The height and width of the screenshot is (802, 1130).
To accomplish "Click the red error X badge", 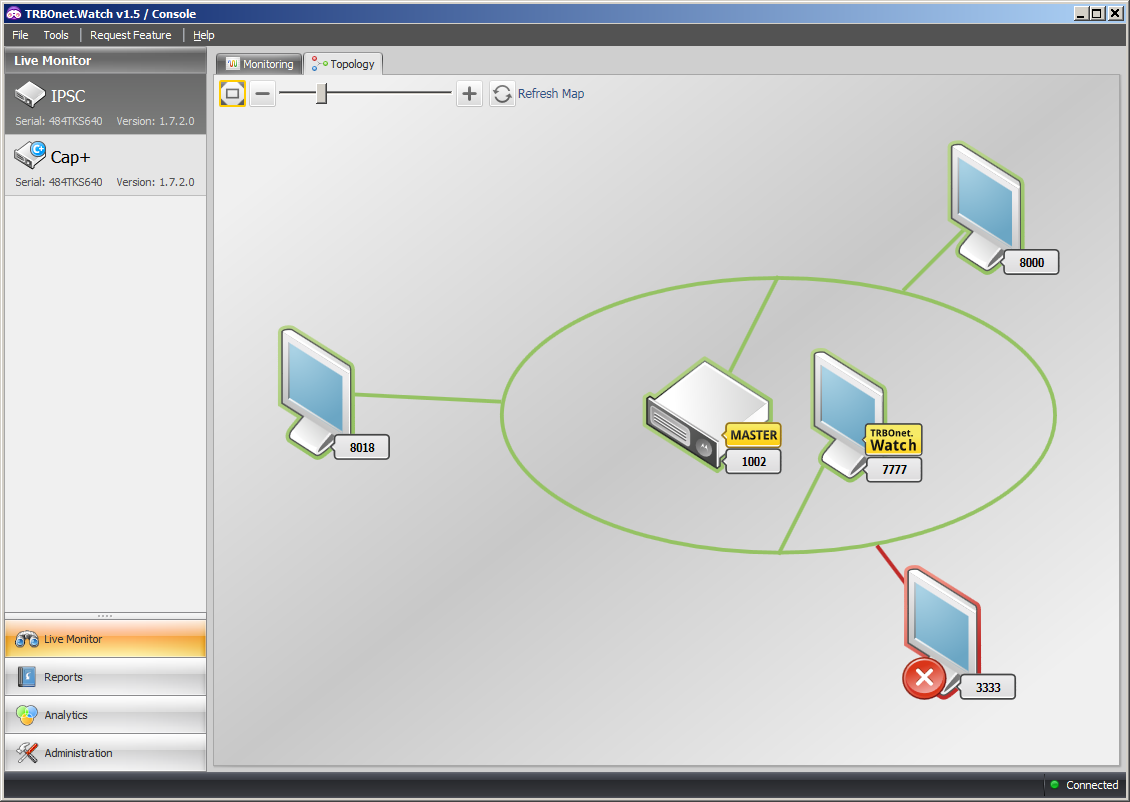I will (x=924, y=678).
